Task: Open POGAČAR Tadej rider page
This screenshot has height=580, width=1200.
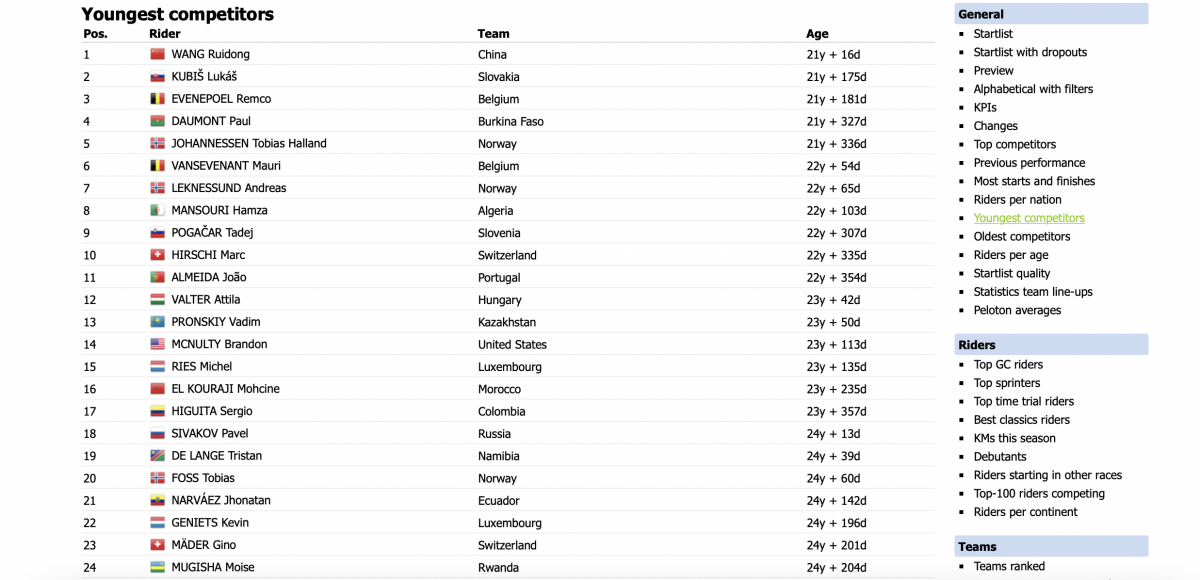Action: tap(213, 233)
